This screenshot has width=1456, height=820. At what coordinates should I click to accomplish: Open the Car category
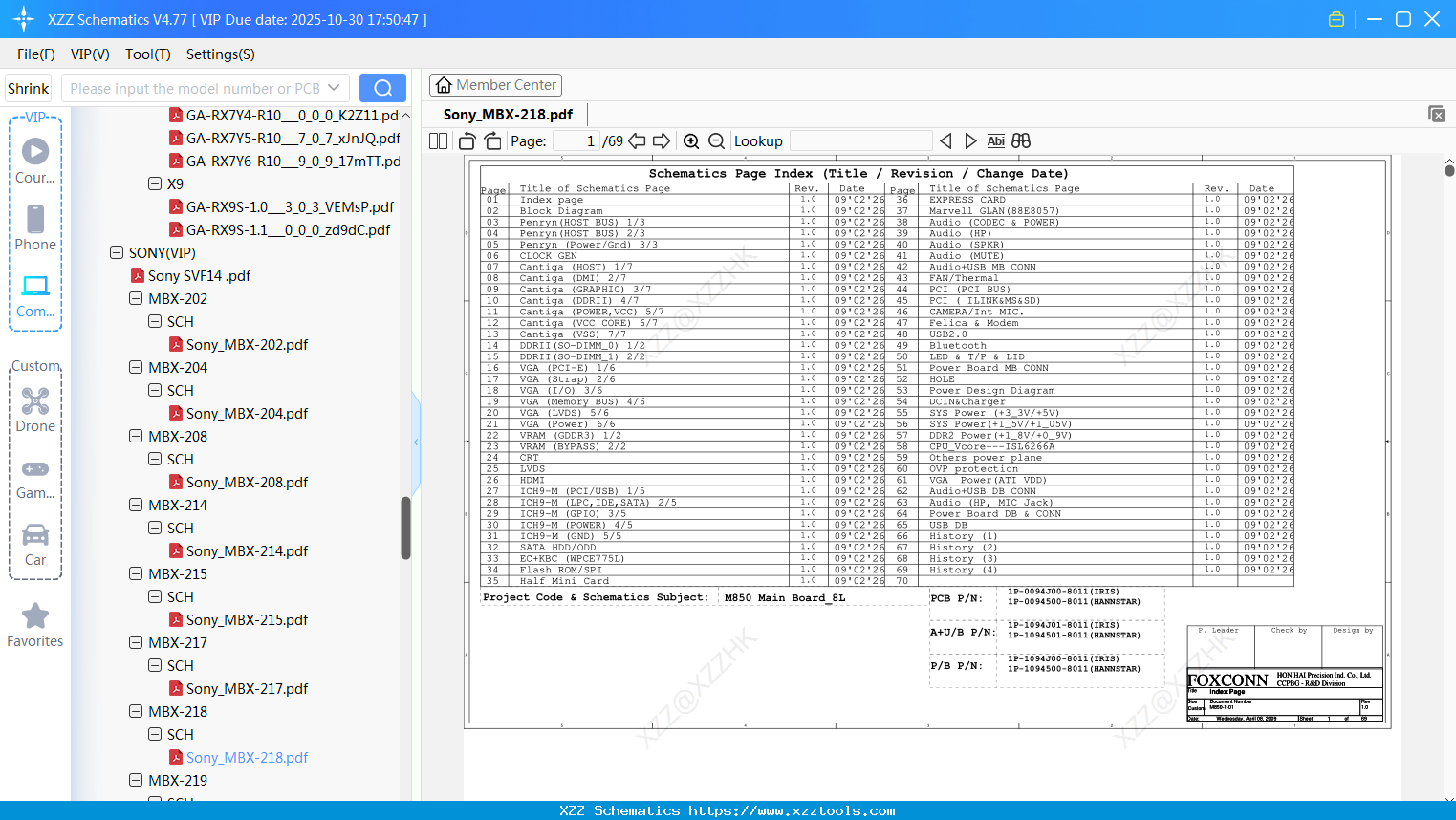(35, 544)
